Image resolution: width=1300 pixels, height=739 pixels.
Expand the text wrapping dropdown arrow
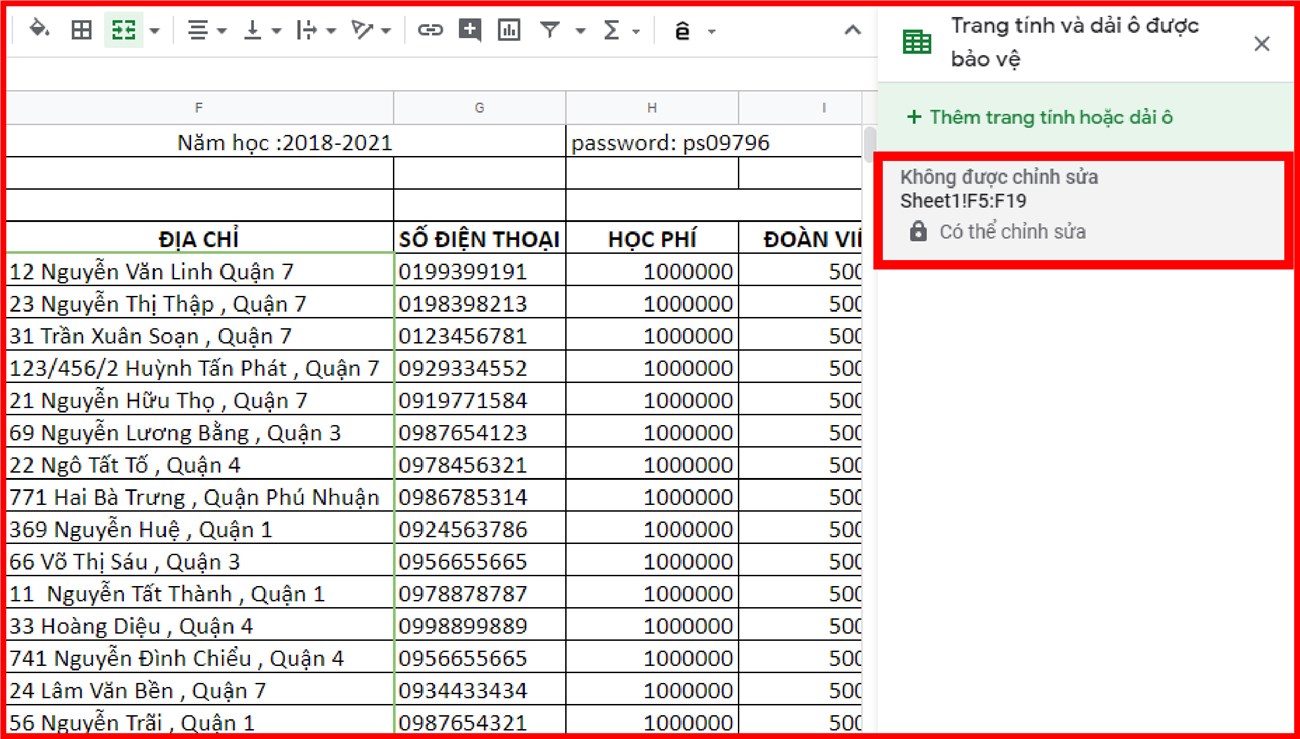[331, 31]
